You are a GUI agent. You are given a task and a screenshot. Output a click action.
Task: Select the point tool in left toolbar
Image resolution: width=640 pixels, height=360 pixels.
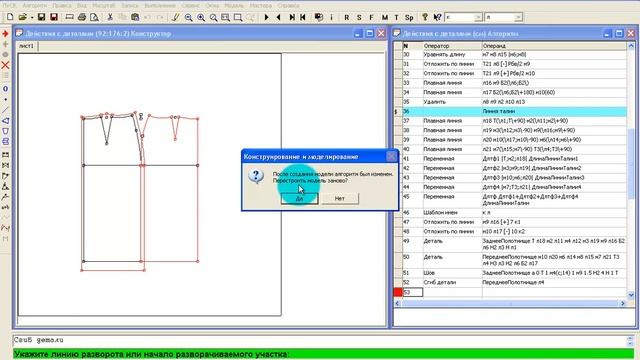tap(5, 99)
